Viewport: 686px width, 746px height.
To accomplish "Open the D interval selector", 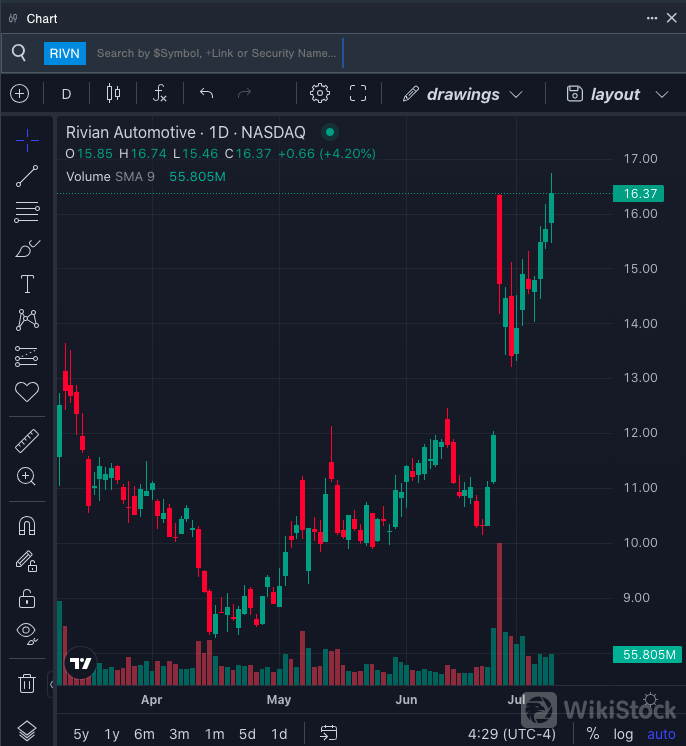I will 67,94.
